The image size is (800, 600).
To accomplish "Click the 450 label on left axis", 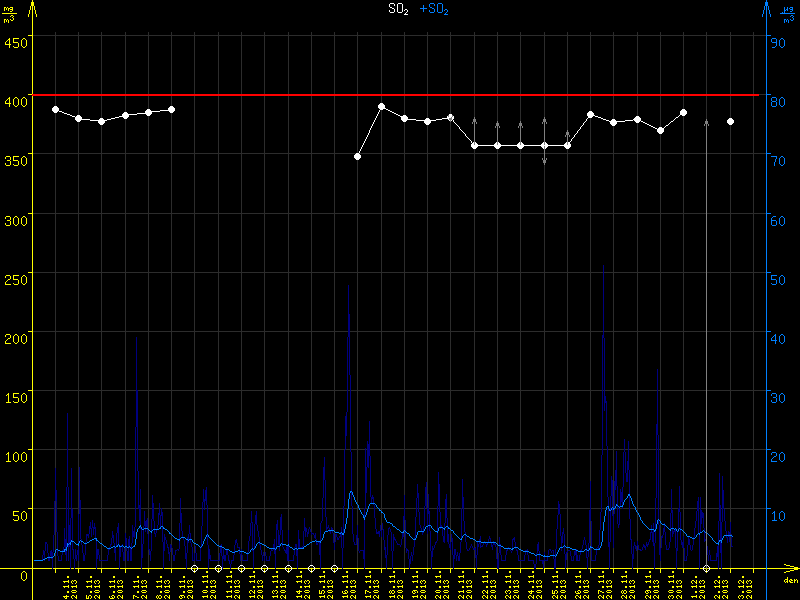I will coord(16,41).
